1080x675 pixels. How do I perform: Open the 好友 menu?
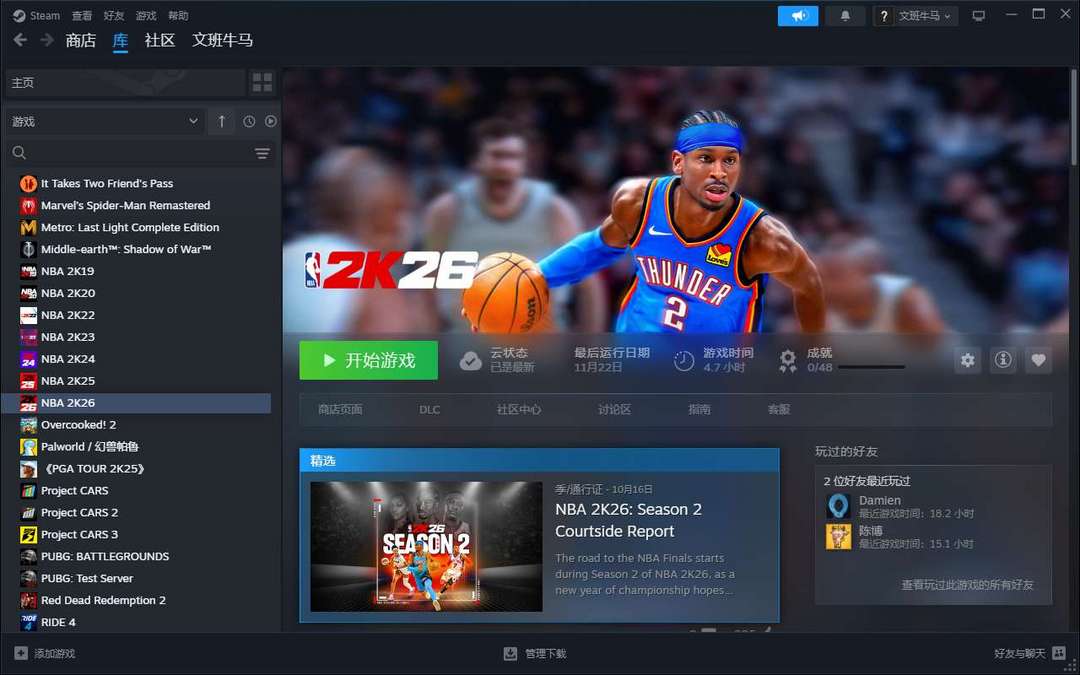click(114, 16)
